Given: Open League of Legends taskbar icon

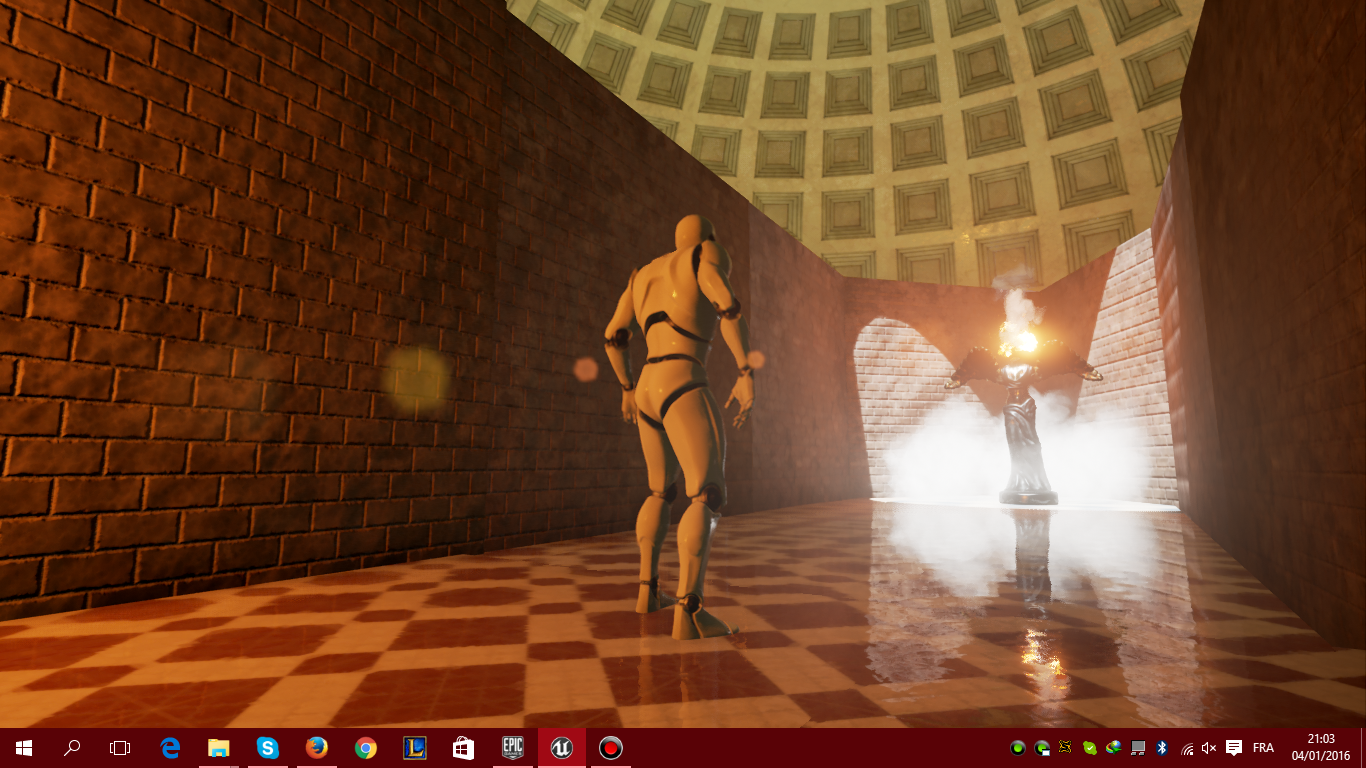Looking at the screenshot, I should click(414, 748).
